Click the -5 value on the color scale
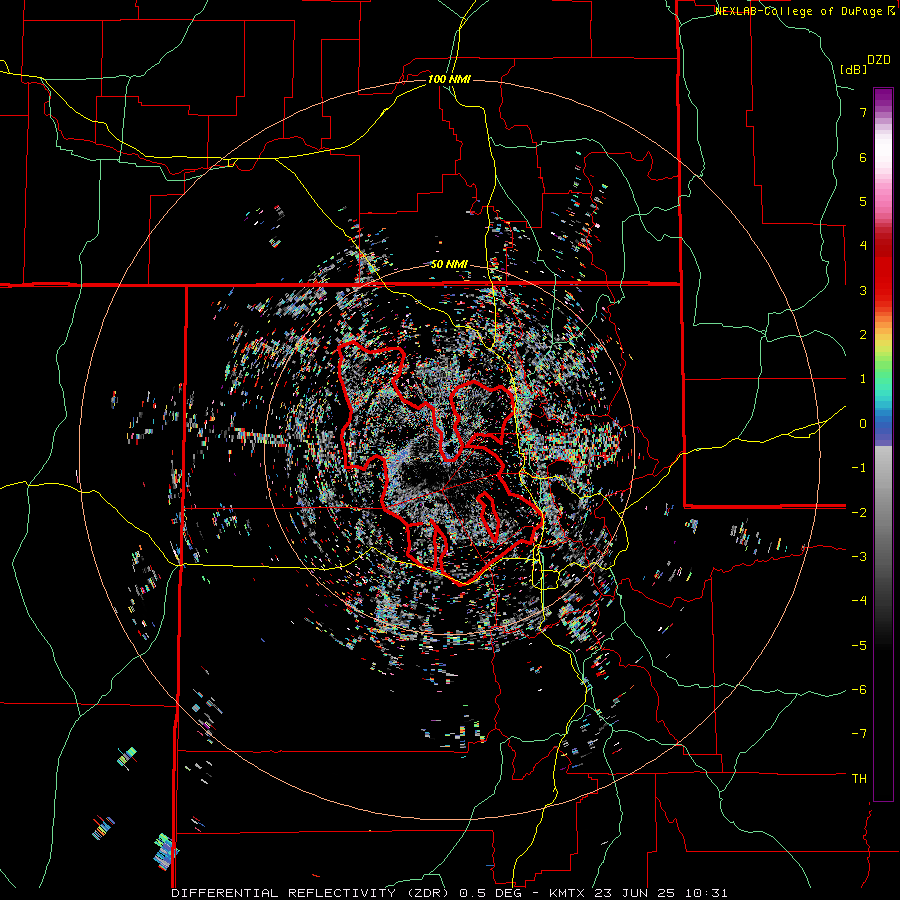The width and height of the screenshot is (900, 900). 859,645
